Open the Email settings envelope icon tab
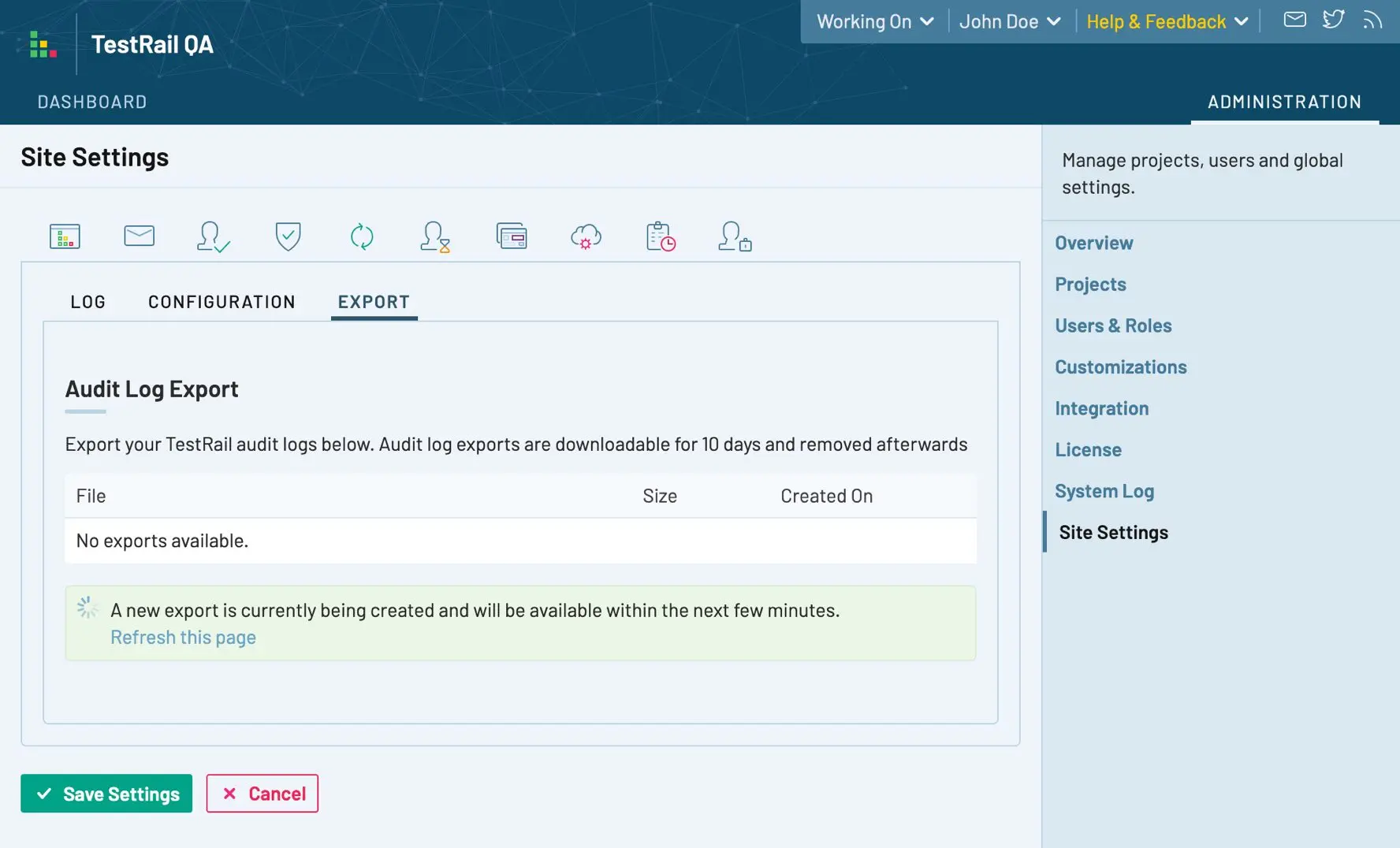The image size is (1400, 848). [140, 236]
